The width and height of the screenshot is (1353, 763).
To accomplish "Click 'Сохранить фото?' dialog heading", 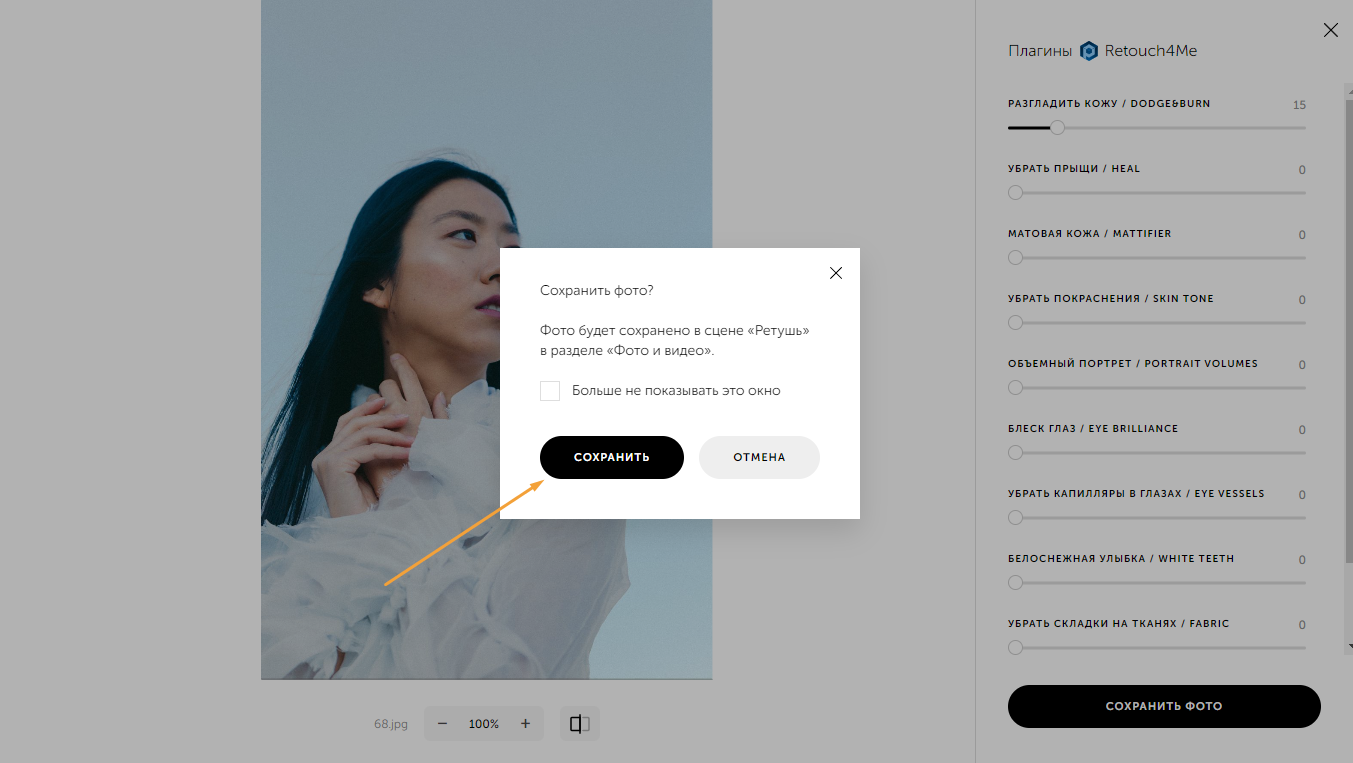I will point(597,290).
